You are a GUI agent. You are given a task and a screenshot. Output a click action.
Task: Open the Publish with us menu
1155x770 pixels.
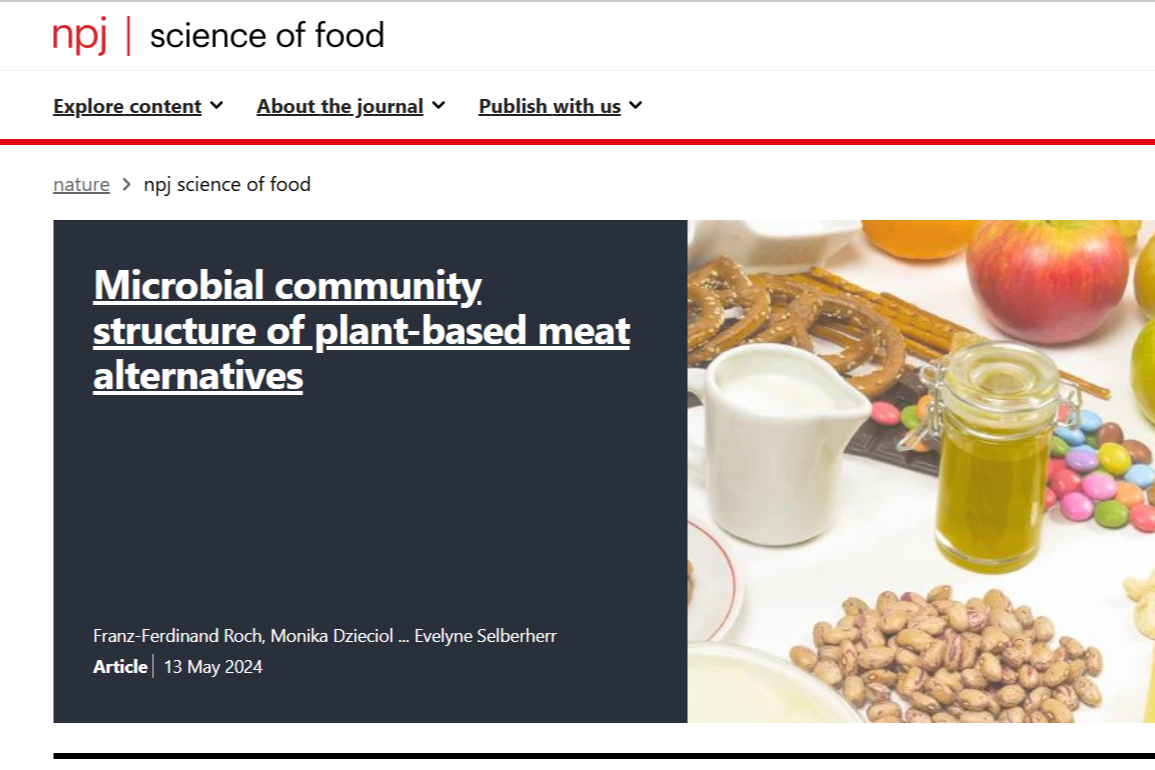coord(549,106)
